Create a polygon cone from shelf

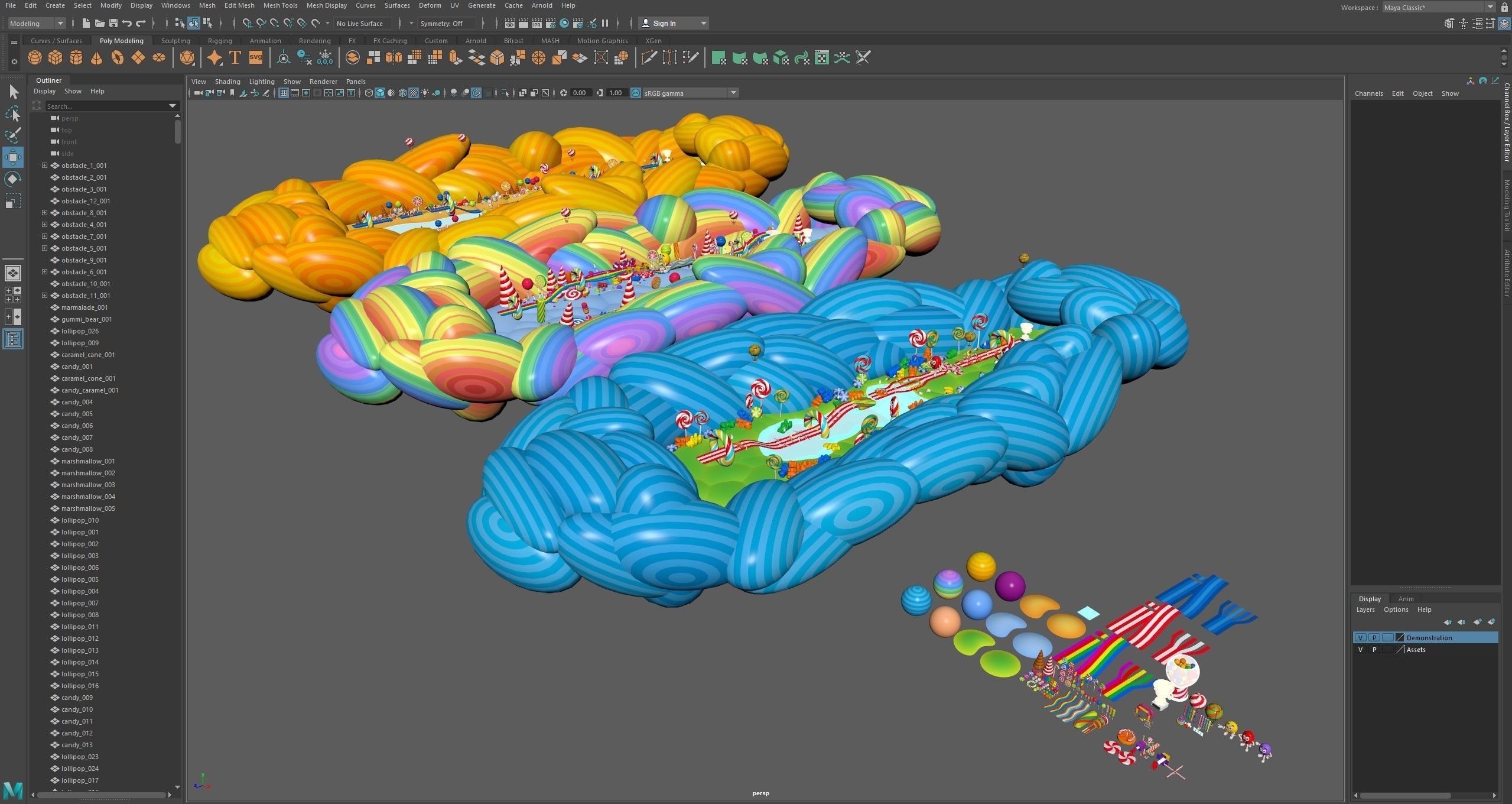click(x=96, y=57)
